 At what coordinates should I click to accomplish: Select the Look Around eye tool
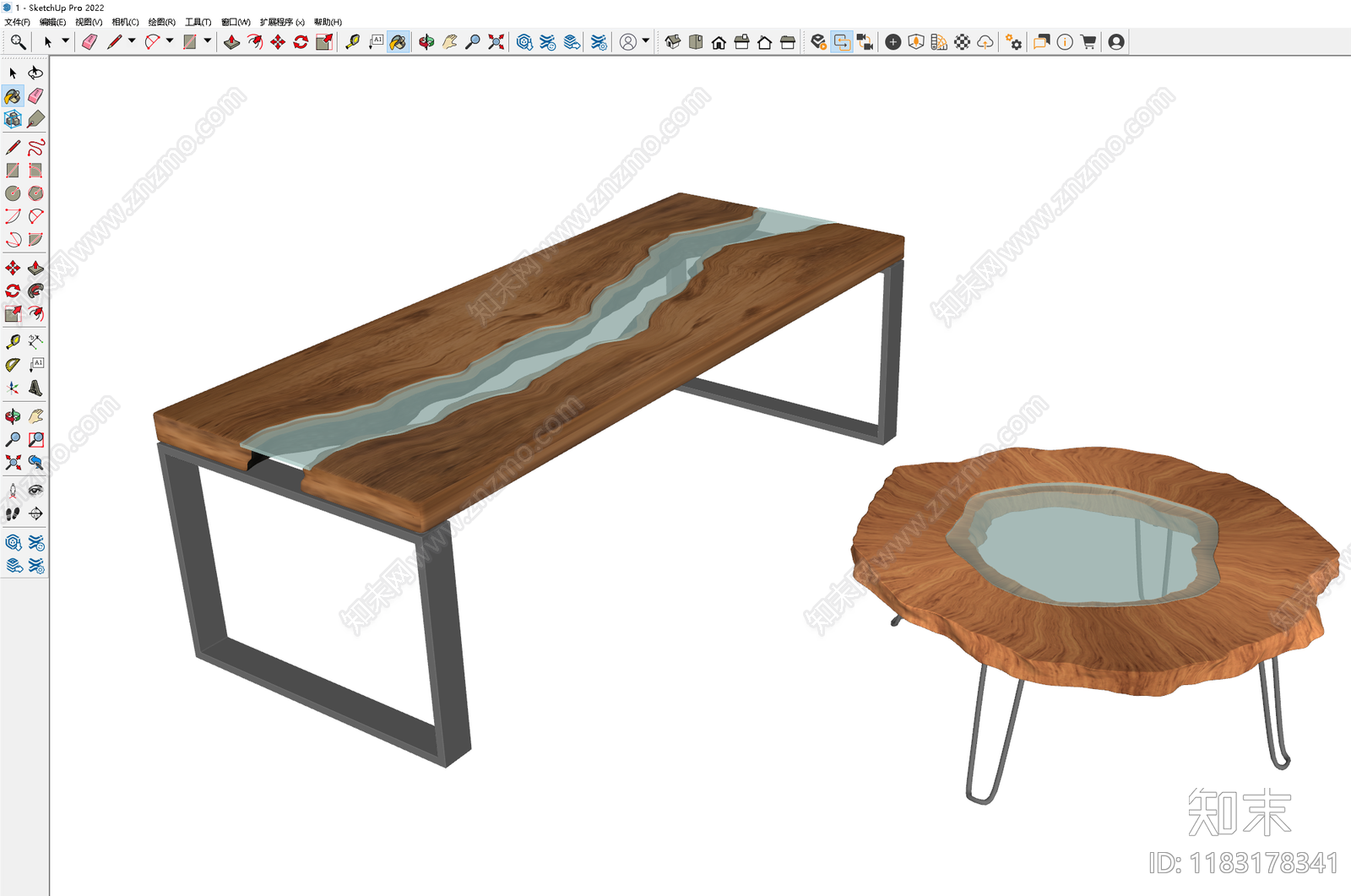pos(35,491)
